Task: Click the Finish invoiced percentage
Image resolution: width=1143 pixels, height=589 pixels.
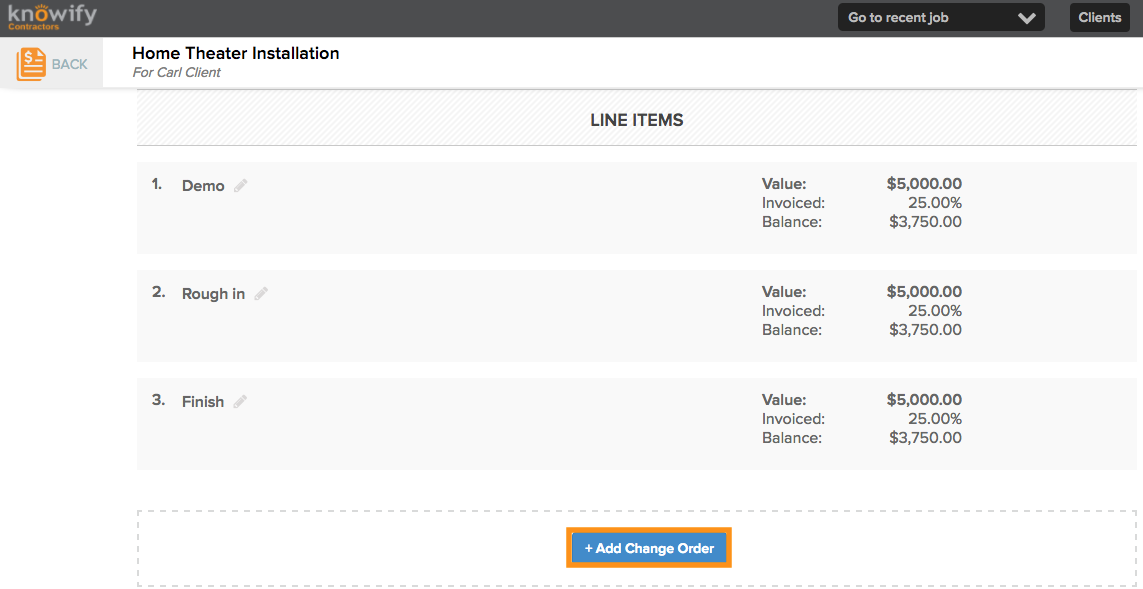Action: point(935,418)
